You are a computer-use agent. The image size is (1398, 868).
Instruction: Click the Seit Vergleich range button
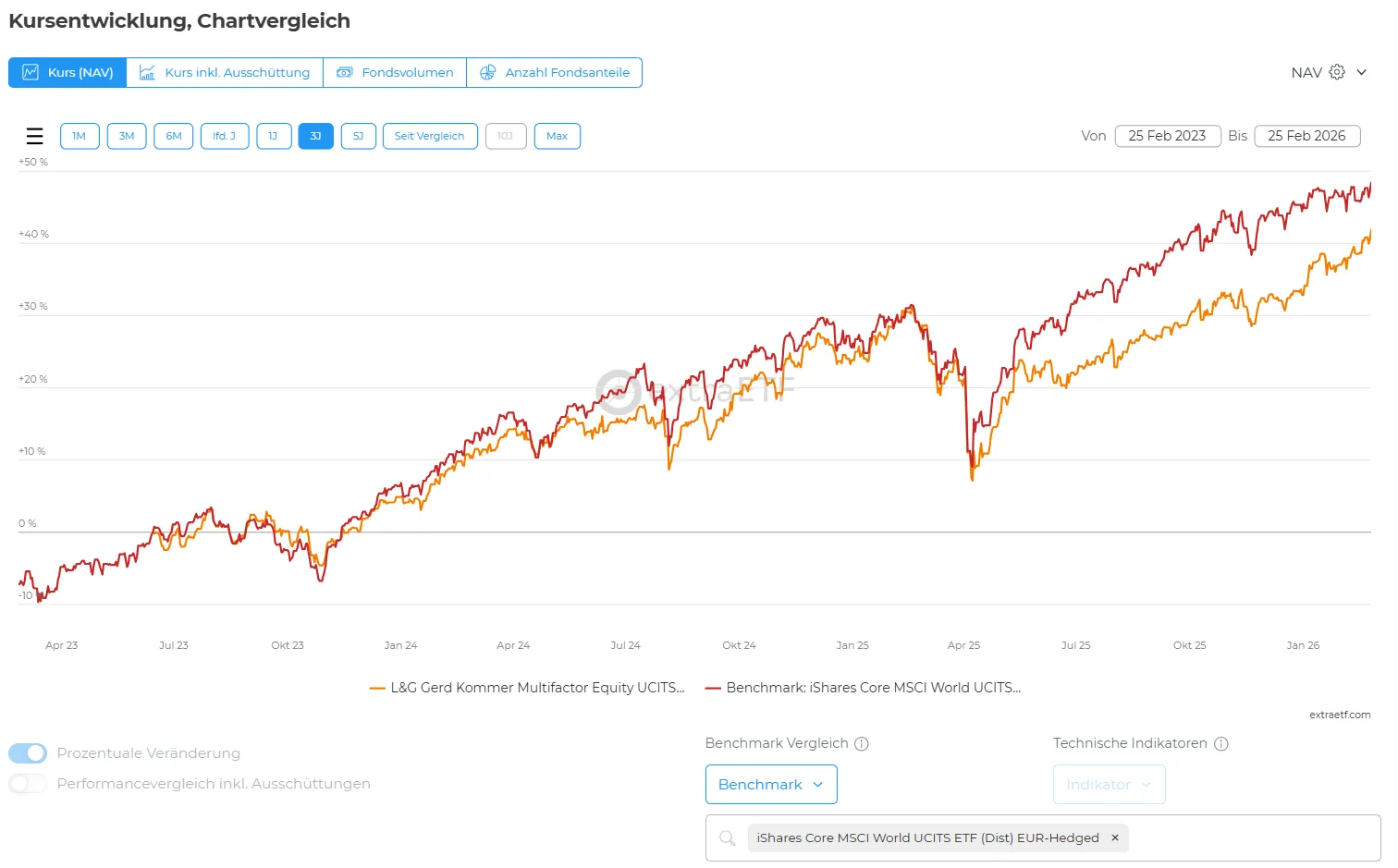pyautogui.click(x=430, y=136)
